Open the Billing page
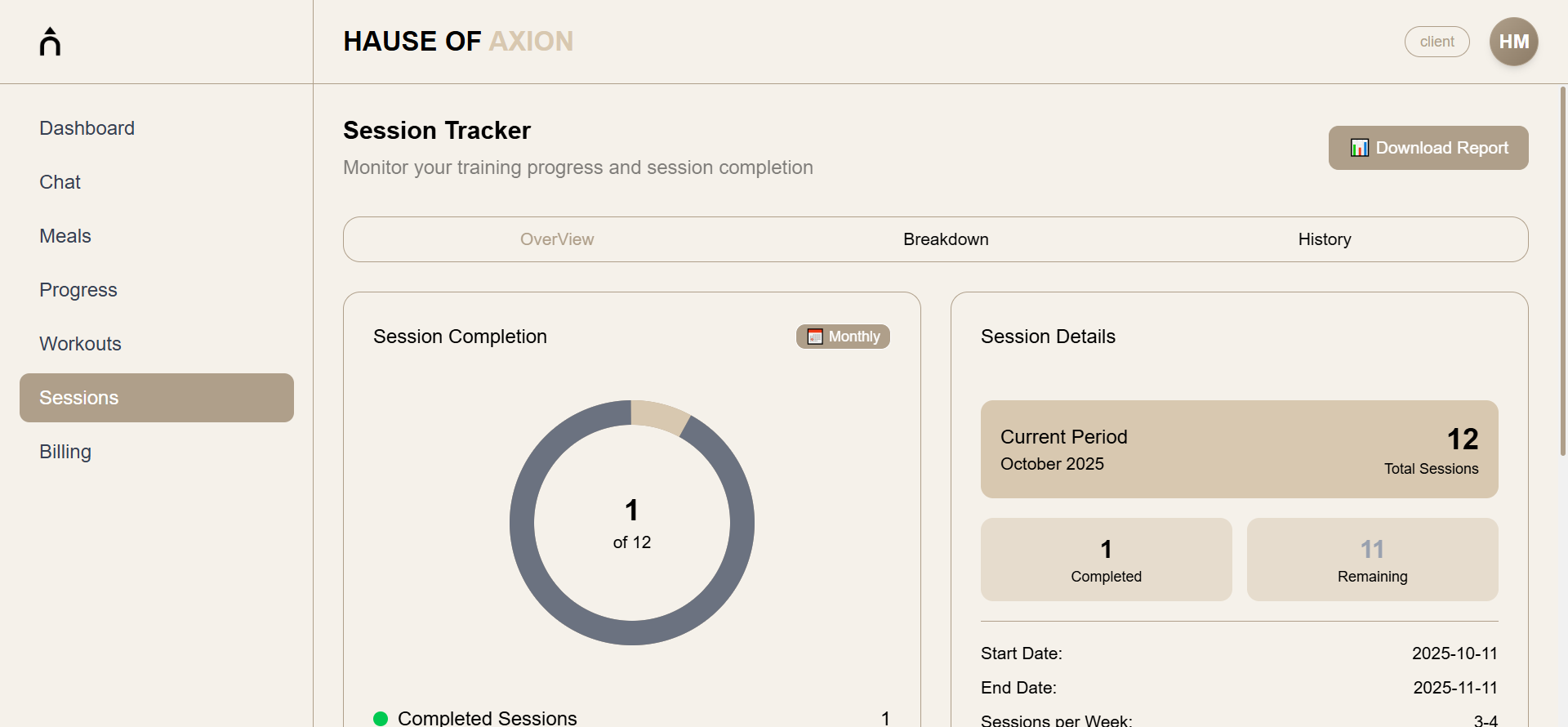The height and width of the screenshot is (727, 1568). pos(65,452)
